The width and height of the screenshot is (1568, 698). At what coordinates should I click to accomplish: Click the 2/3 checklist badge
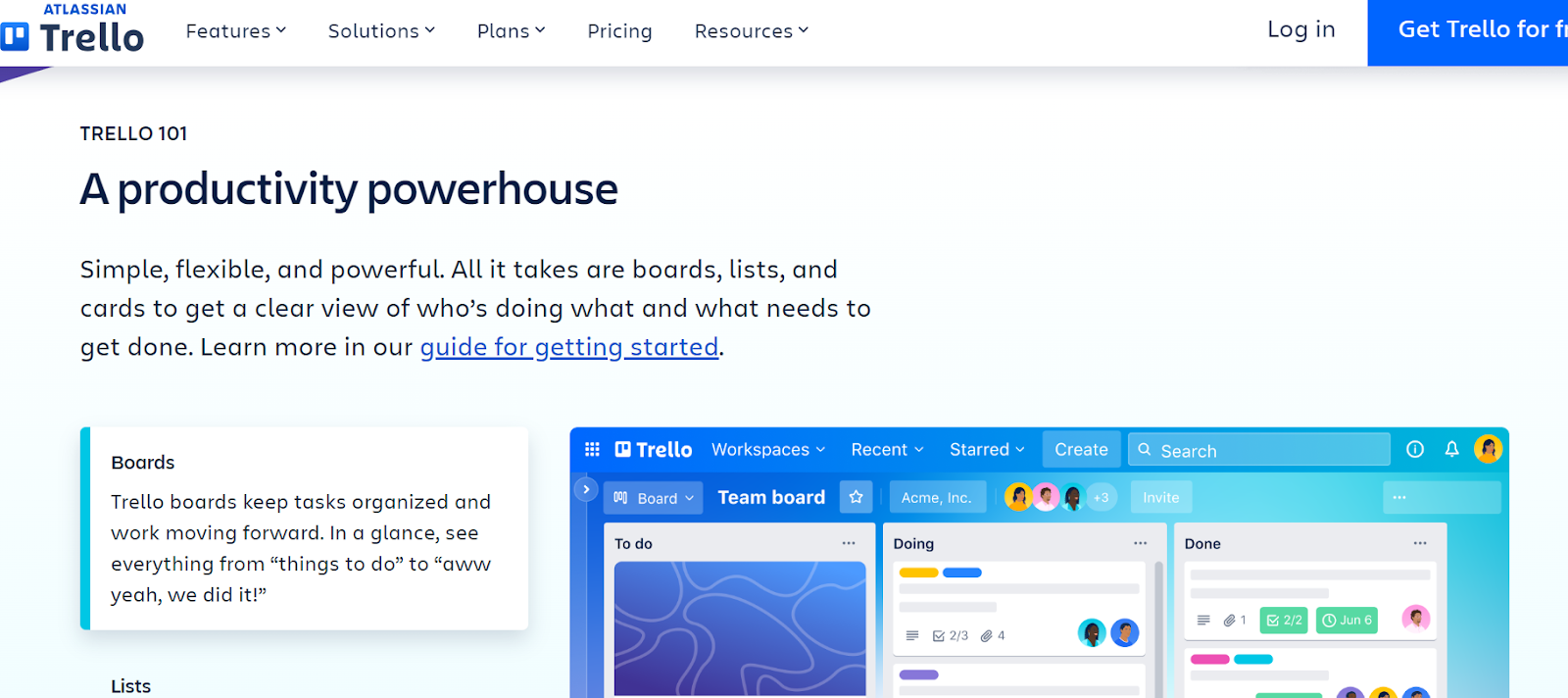point(950,635)
